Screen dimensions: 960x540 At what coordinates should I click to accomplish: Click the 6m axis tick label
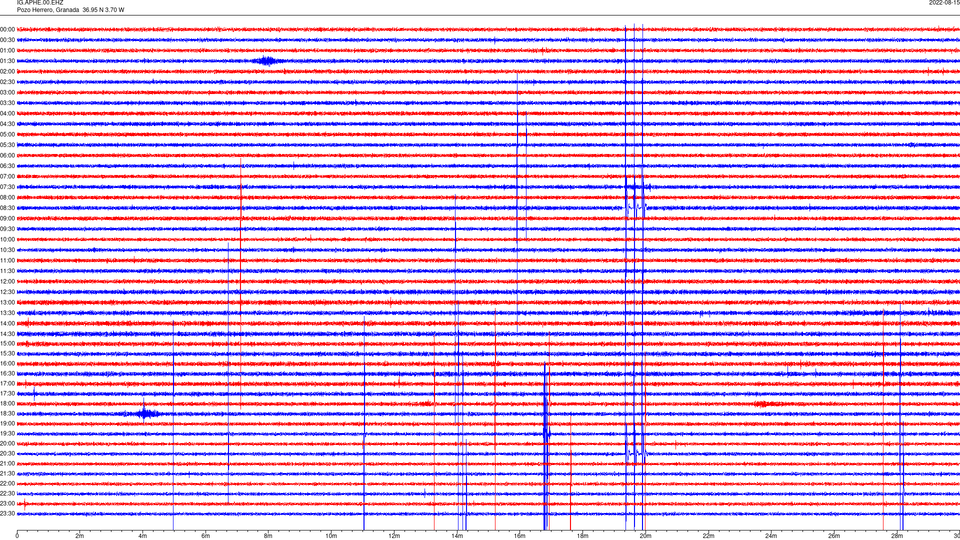[206, 536]
